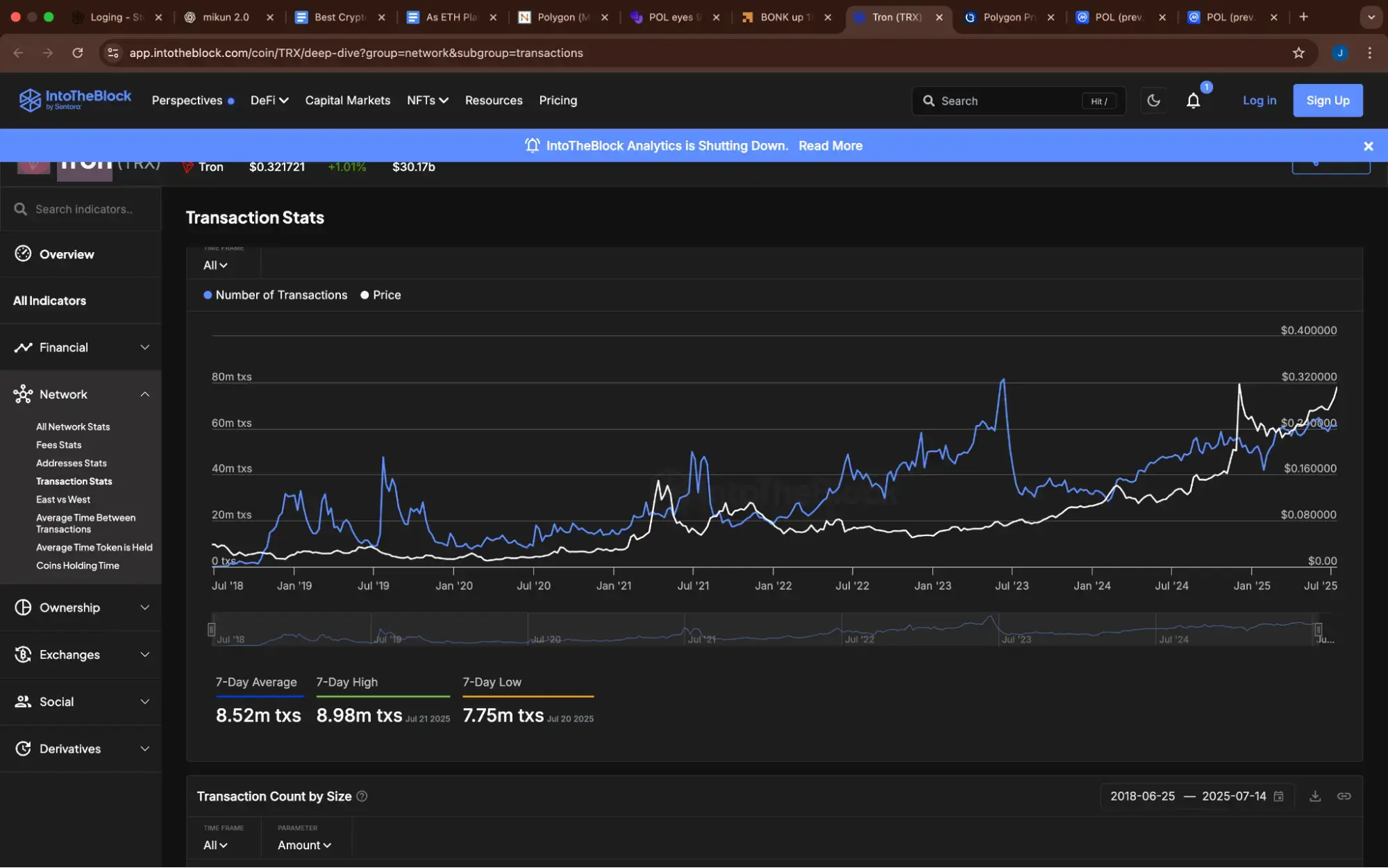Image resolution: width=1388 pixels, height=868 pixels.
Task: Switch to the mikun 2.0 tab
Action: pos(228,17)
